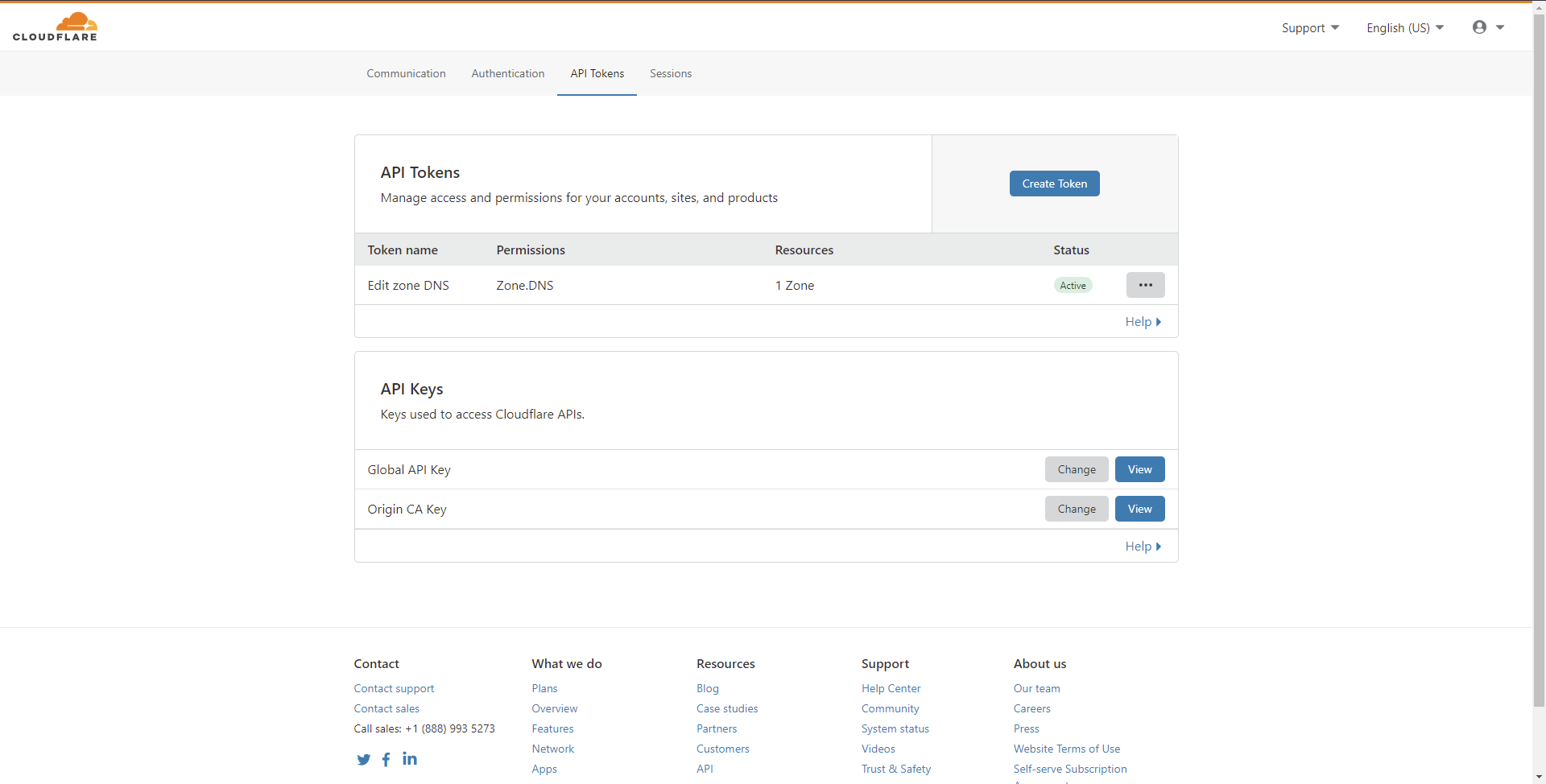This screenshot has height=784, width=1546.
Task: Open Contact support link
Action: (394, 688)
